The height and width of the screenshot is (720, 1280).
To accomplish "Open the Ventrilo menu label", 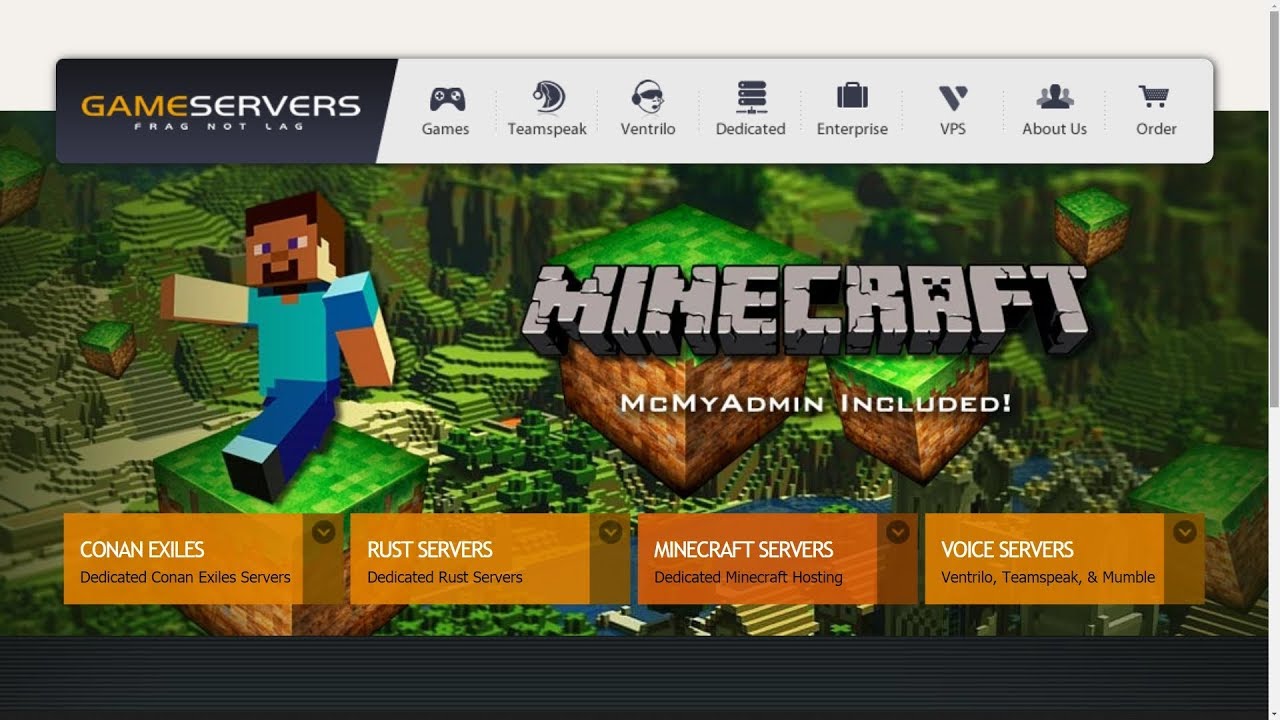I will click(x=648, y=129).
